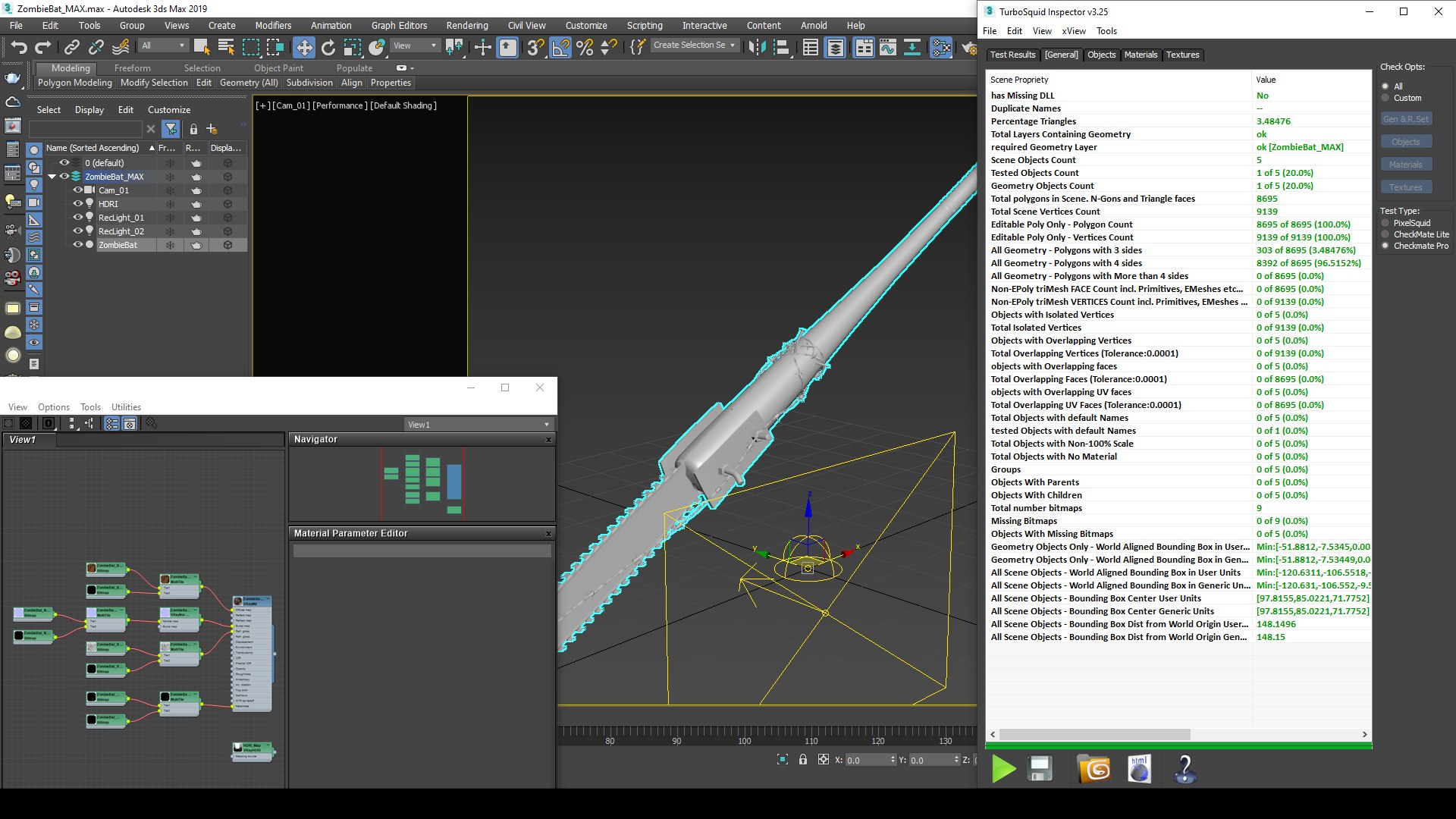Click the clear search X in Scene Explorer
Viewport: 1456px width, 819px height.
151,129
